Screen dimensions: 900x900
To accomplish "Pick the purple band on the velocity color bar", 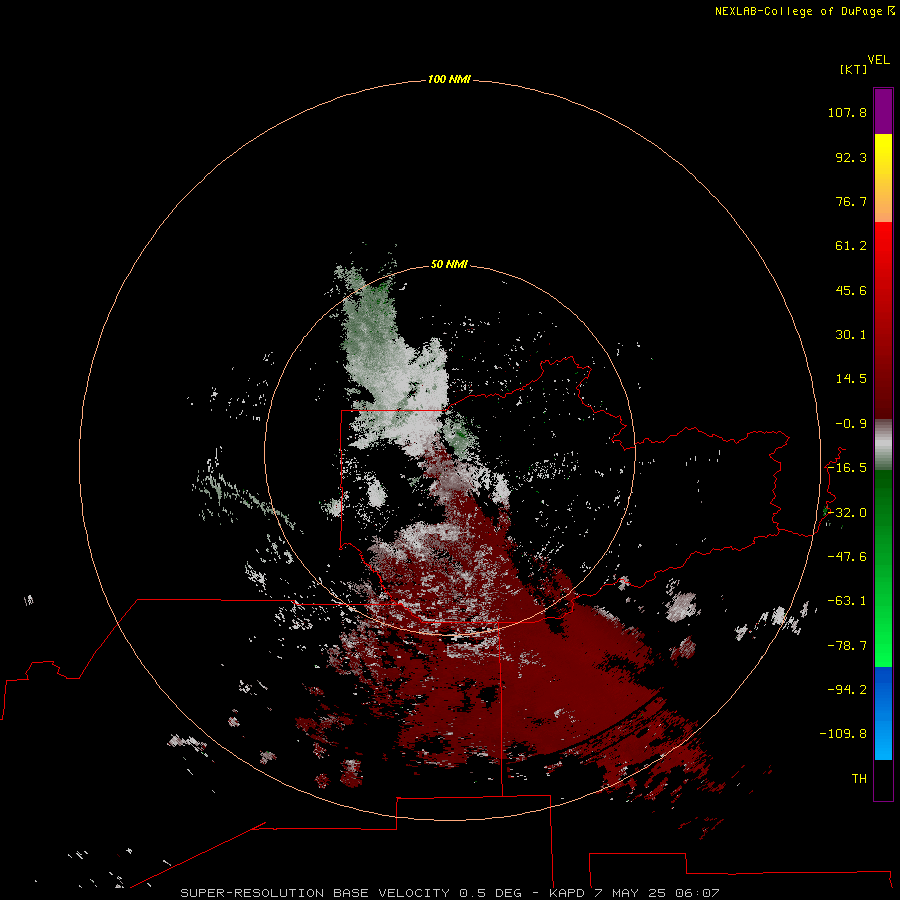I will 883,111.
